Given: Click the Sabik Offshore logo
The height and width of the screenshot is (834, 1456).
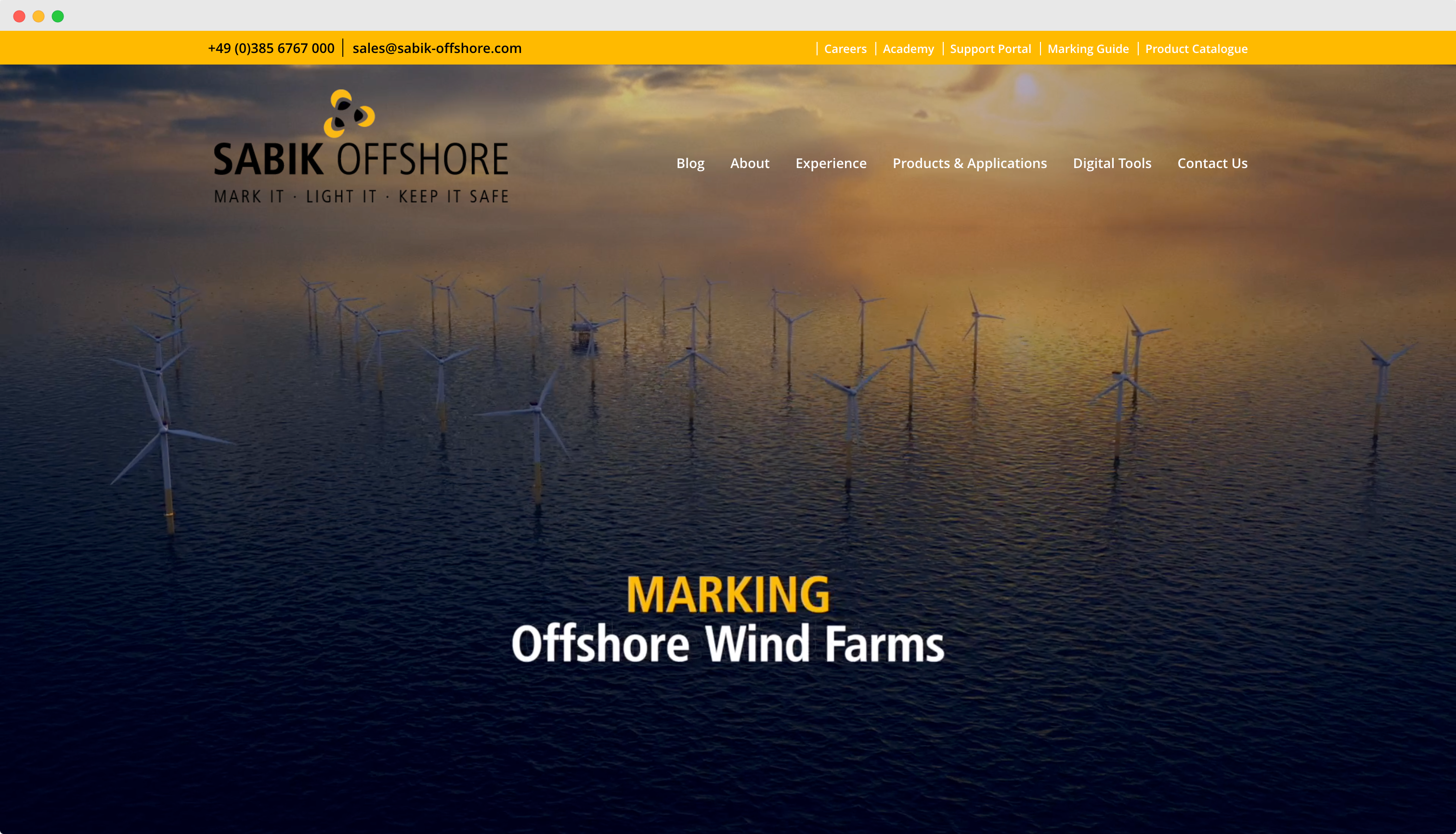Looking at the screenshot, I should (x=361, y=146).
